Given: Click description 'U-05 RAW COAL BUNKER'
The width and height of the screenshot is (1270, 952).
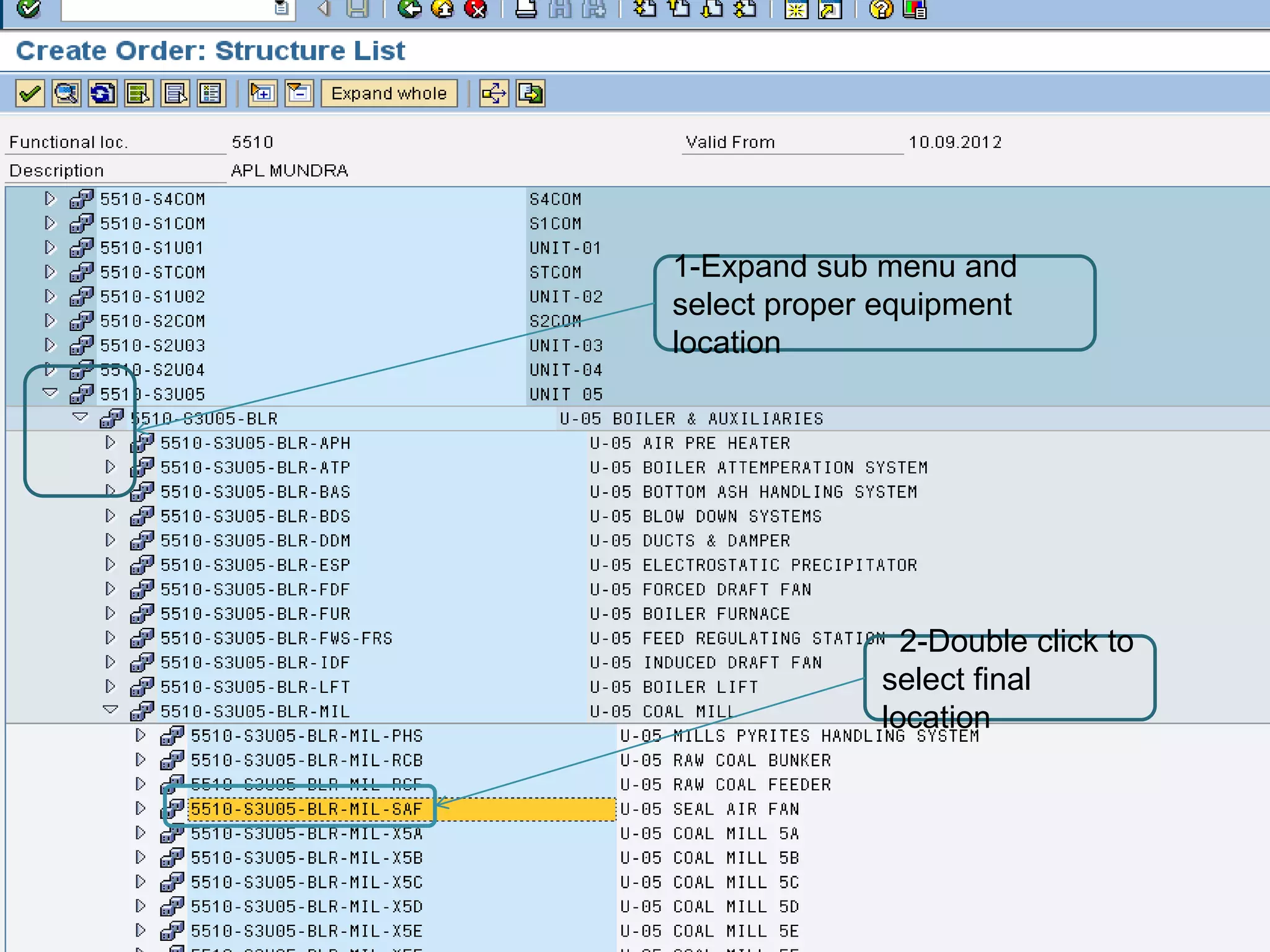Looking at the screenshot, I should tap(726, 760).
